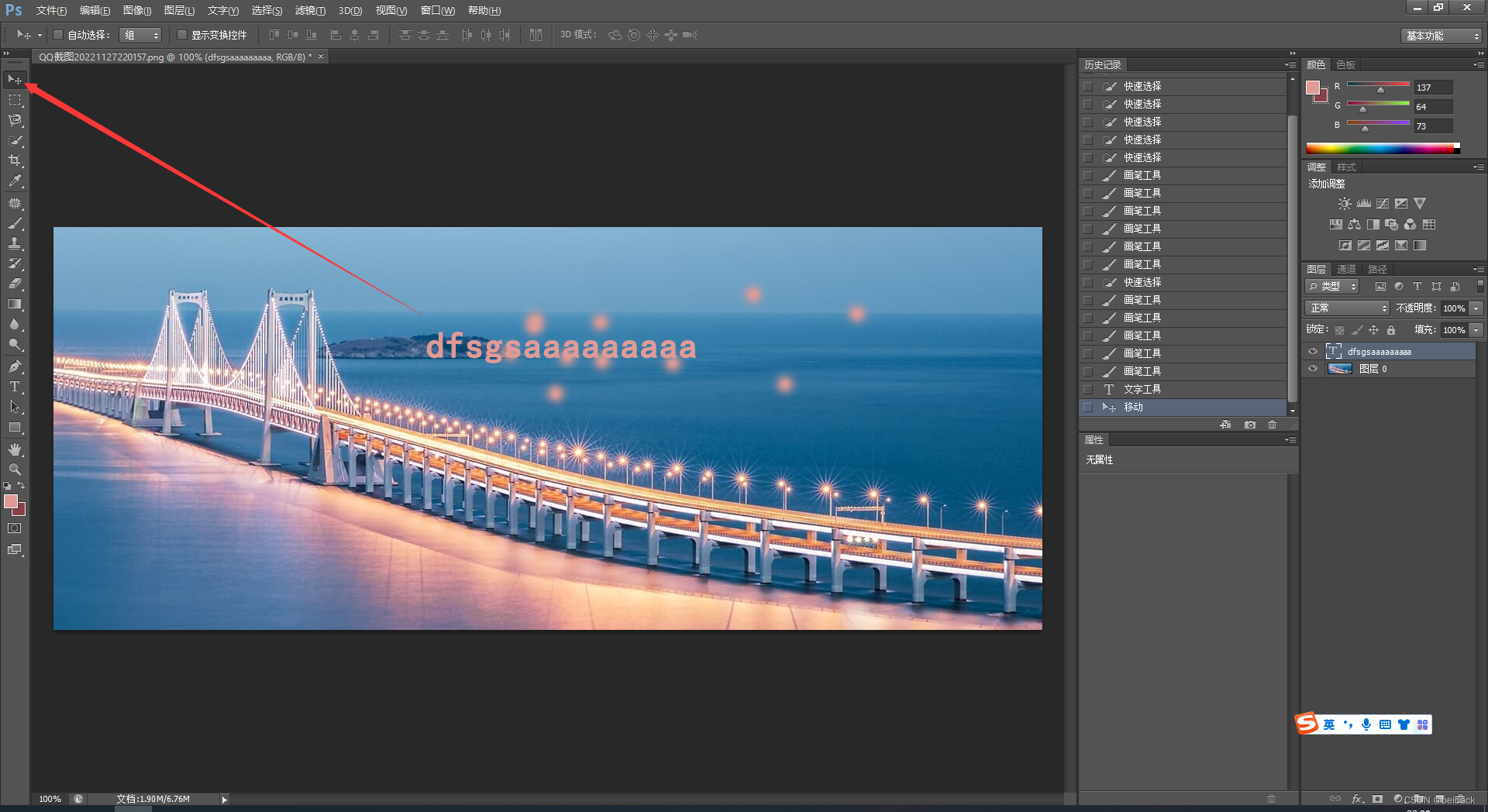Viewport: 1488px width, 812px height.
Task: Open the status bar info arrow
Action: pyautogui.click(x=224, y=800)
